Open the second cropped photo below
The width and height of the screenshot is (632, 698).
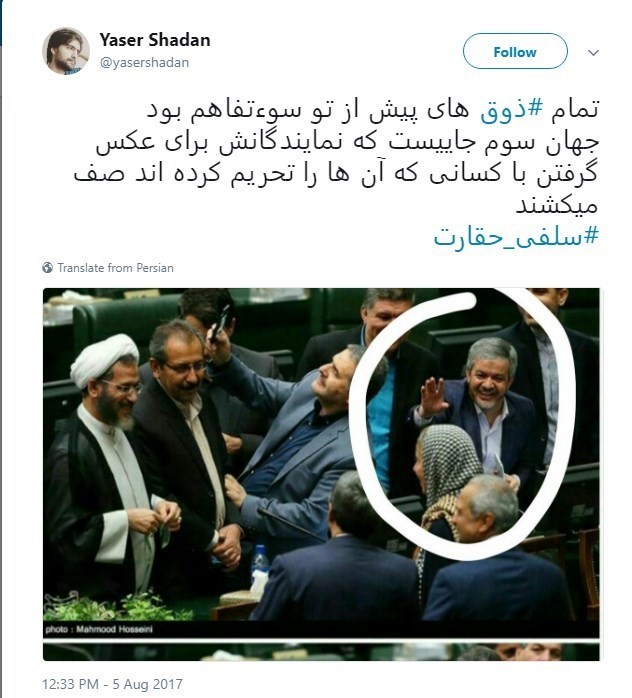click(x=321, y=652)
